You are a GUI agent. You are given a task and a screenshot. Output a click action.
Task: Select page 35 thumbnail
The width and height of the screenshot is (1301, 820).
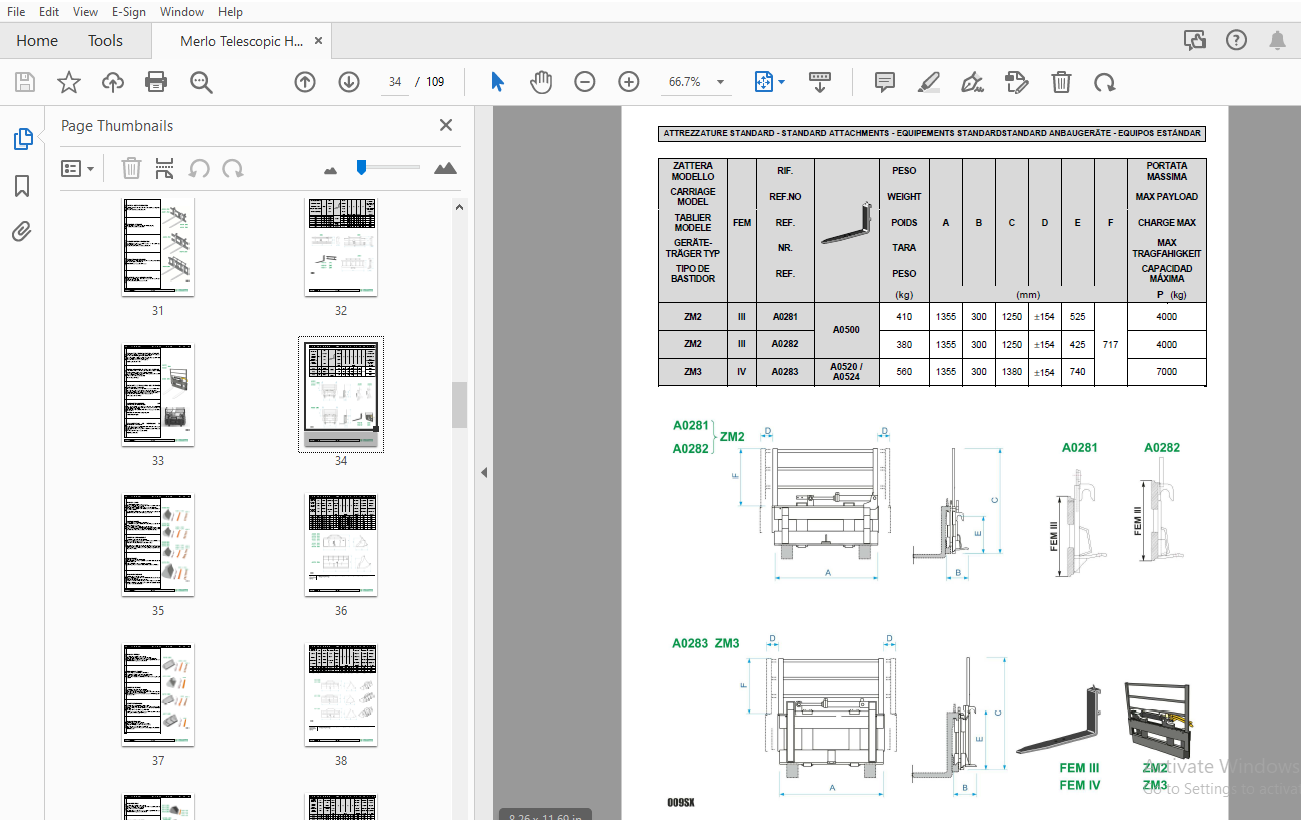pos(158,544)
